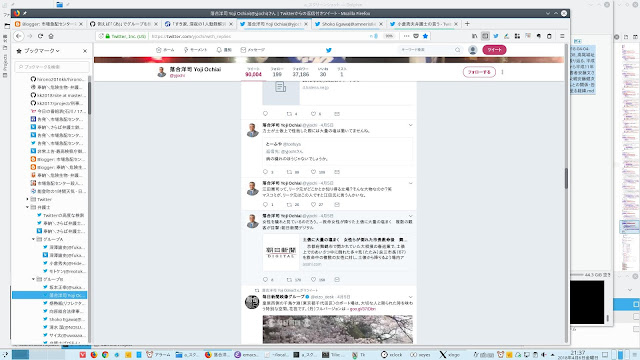
Task: Click the red Tweet compose button
Action: (494, 50)
